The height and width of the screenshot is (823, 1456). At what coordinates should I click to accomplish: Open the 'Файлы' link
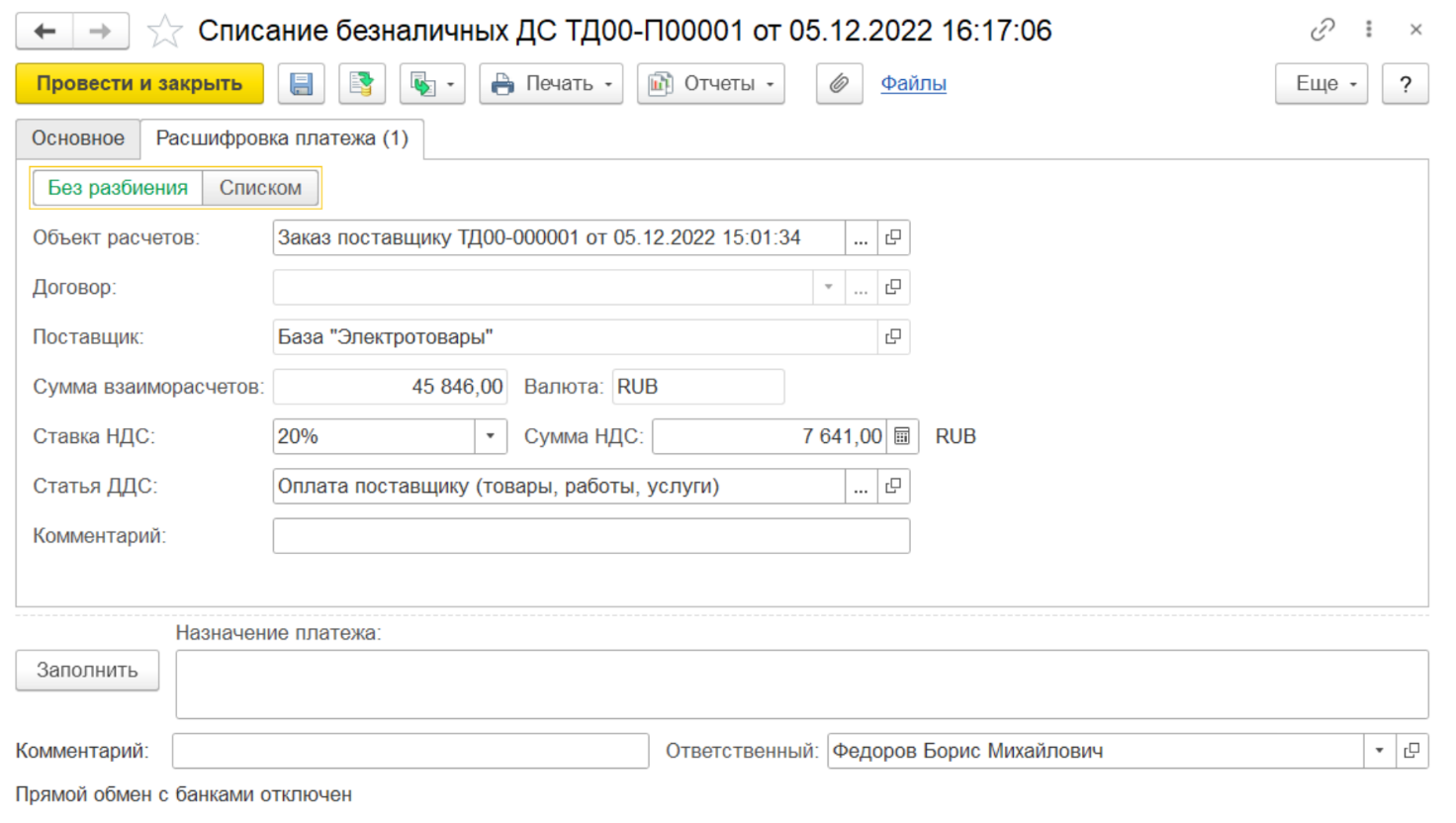pos(913,84)
